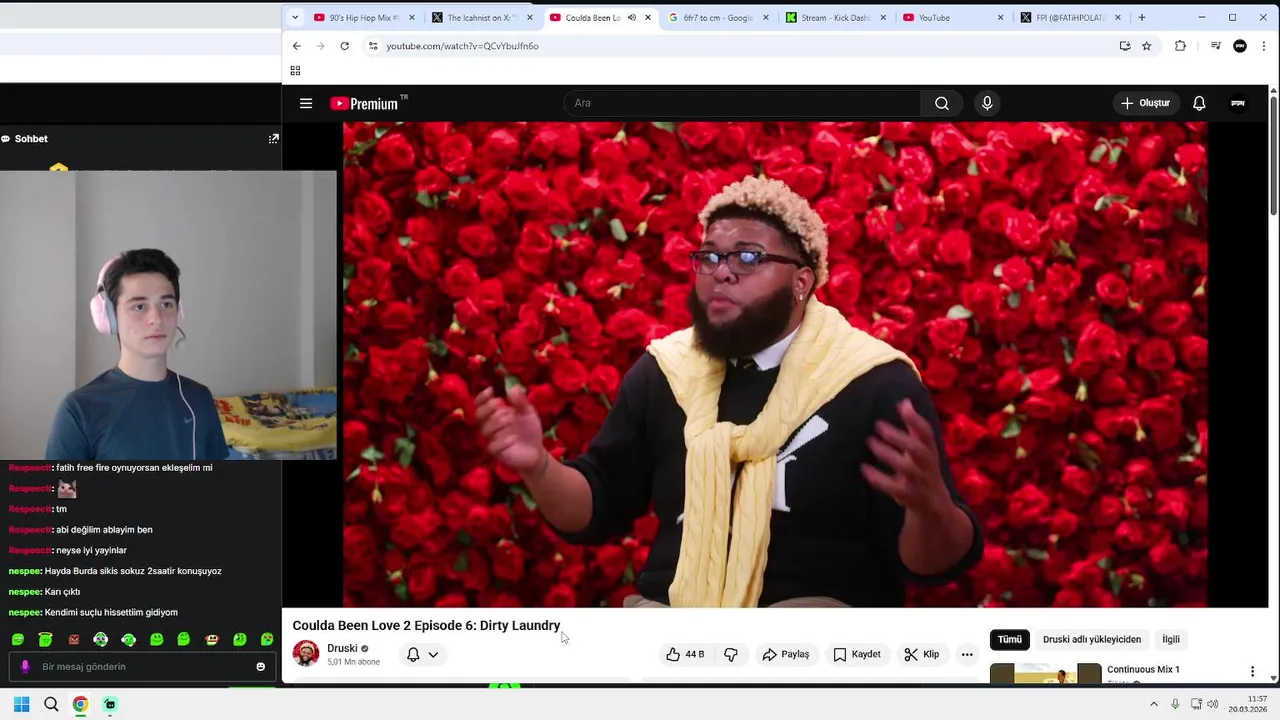Image resolution: width=1280 pixels, height=720 pixels.
Task: Show hidden system tray icons
Action: pyautogui.click(x=1153, y=704)
